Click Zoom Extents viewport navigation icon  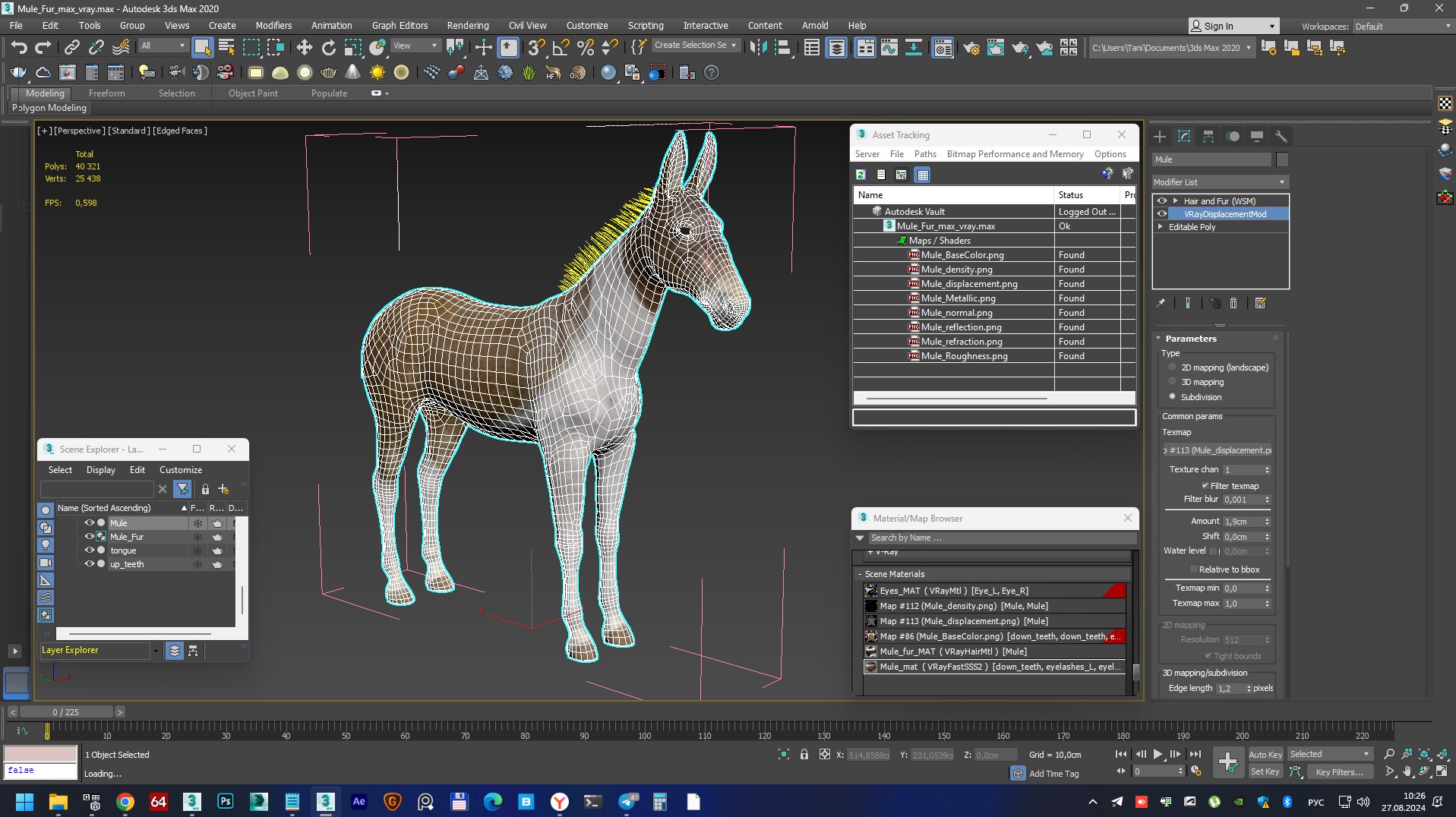[1424, 755]
